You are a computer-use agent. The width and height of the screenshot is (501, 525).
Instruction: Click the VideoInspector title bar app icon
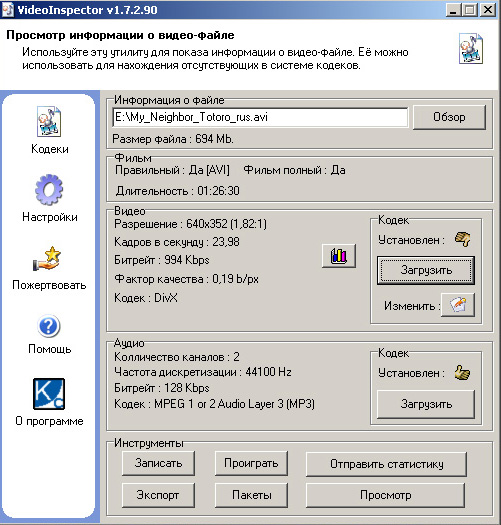[8, 9]
